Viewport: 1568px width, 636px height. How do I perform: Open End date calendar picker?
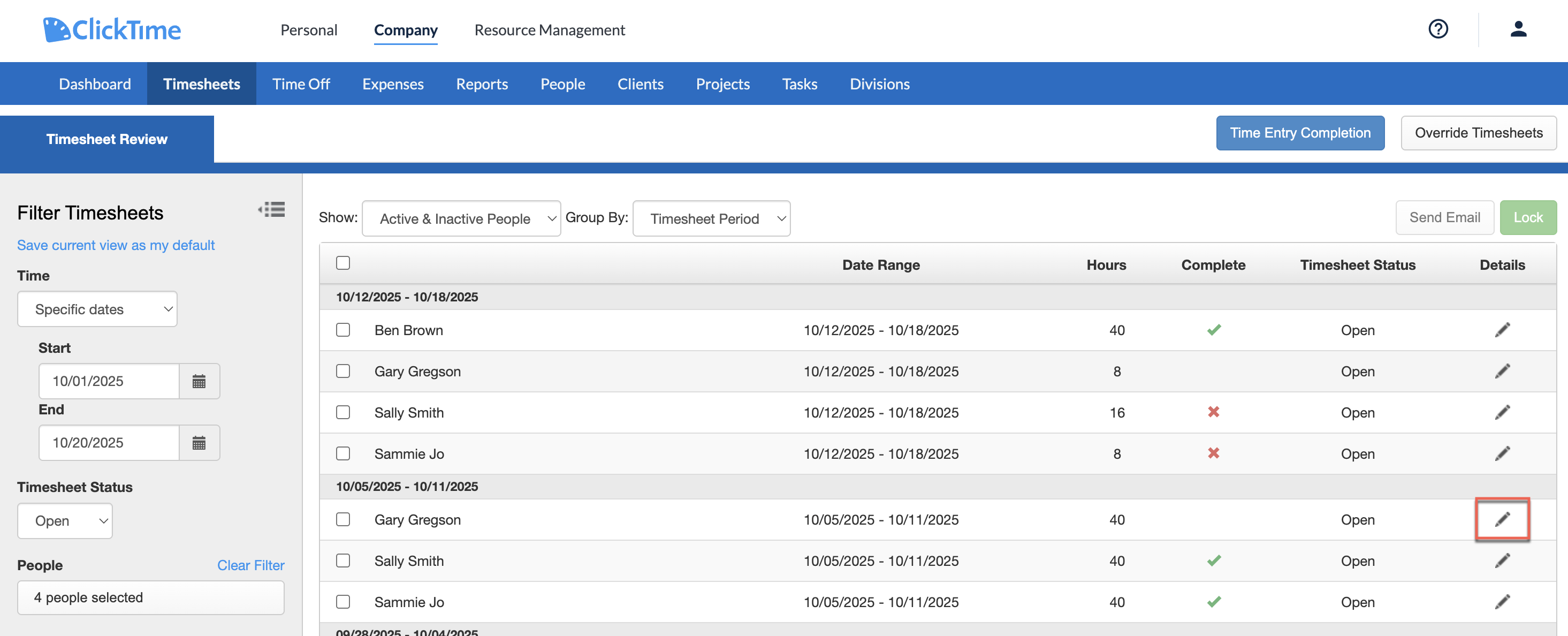199,443
